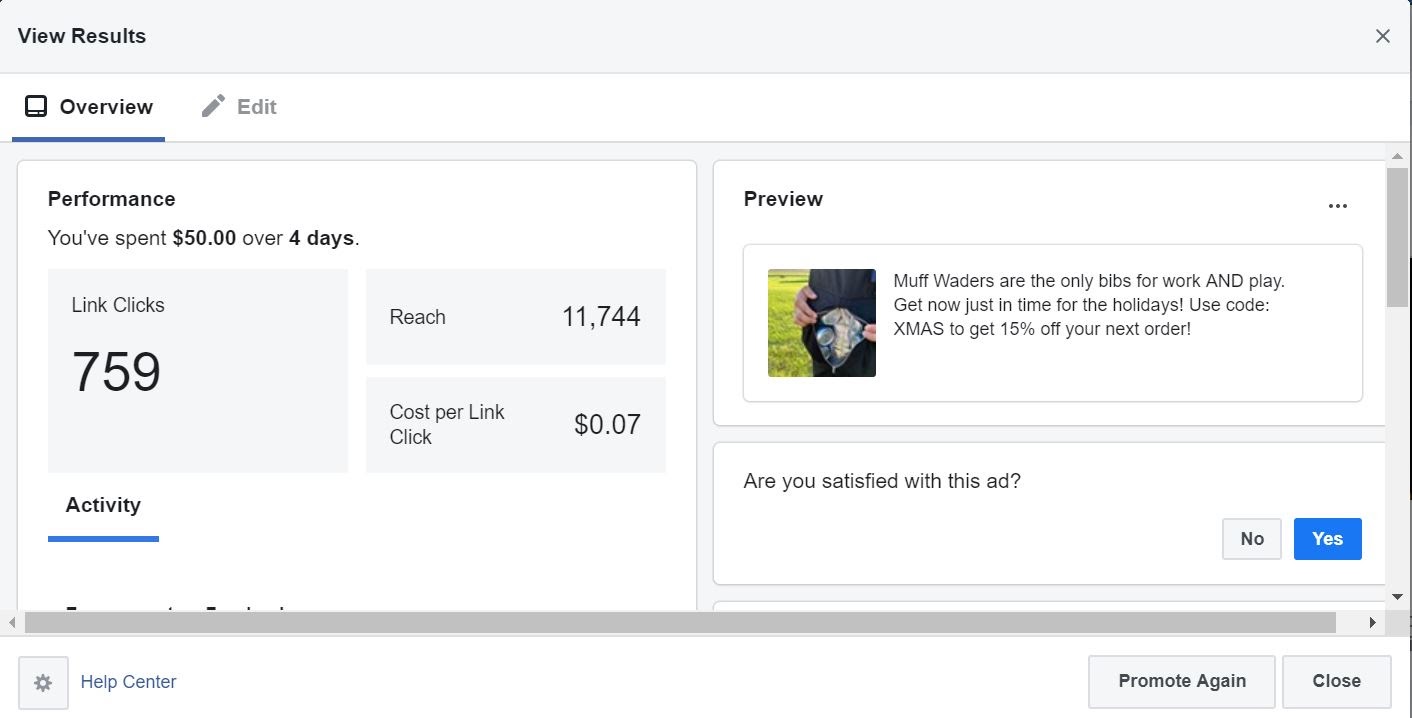This screenshot has height=718, width=1412.
Task: Click the horizontal scrollbar right arrow
Action: [x=1372, y=623]
